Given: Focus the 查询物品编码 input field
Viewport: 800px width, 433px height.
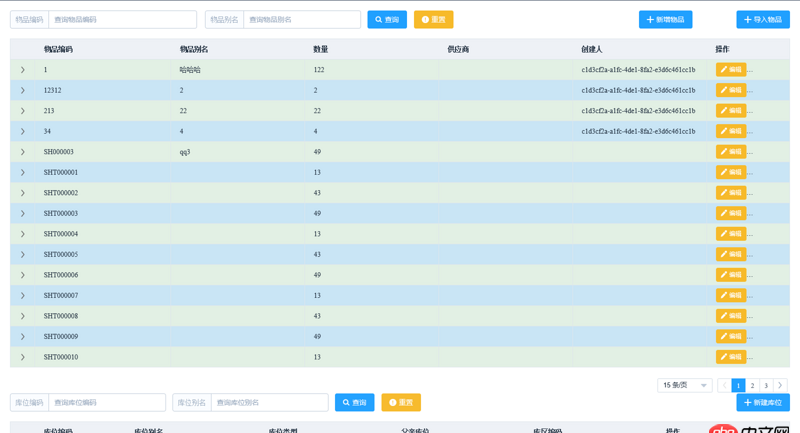Looking at the screenshot, I should (x=122, y=19).
